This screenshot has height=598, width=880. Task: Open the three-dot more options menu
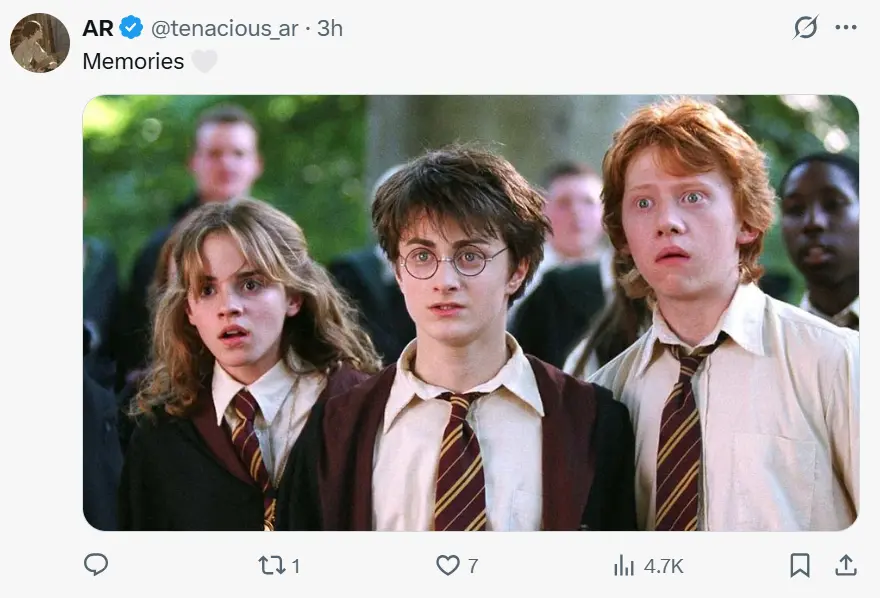(x=846, y=27)
